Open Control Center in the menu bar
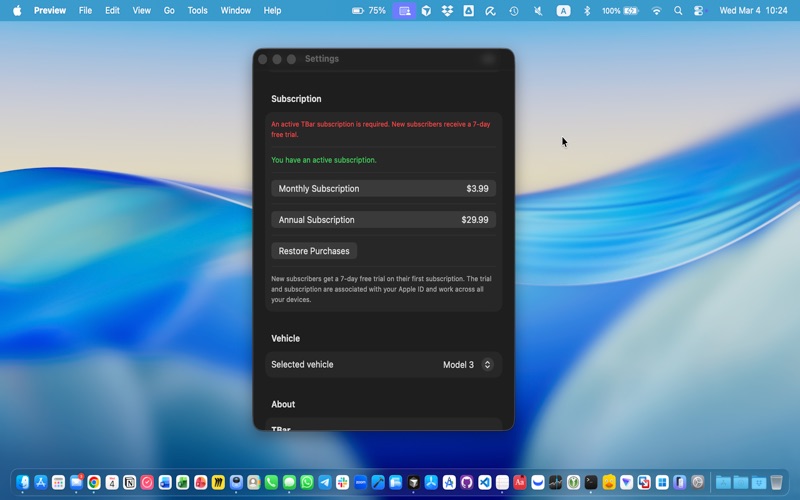This screenshot has height=500, width=800. tap(699, 10)
